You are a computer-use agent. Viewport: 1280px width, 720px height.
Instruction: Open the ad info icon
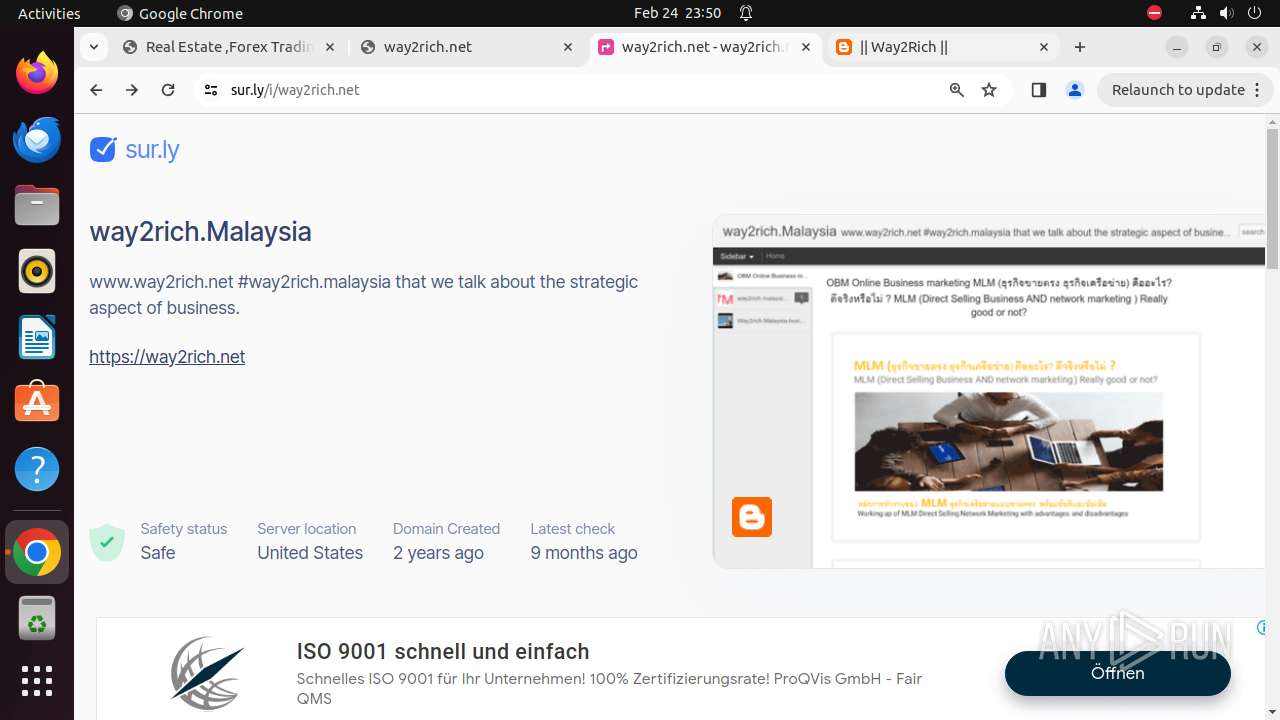[1262, 628]
